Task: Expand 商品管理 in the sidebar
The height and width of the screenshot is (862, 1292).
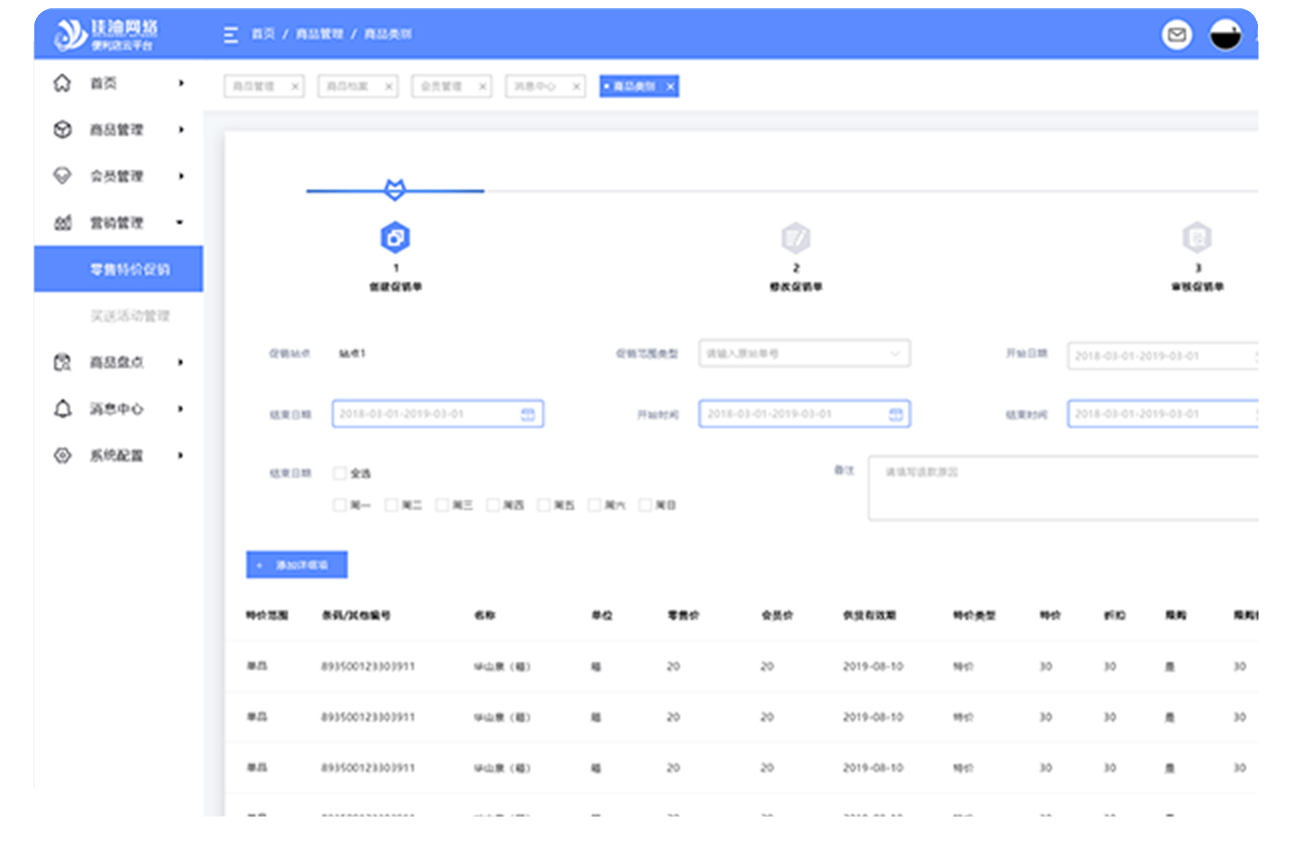Action: click(x=118, y=129)
